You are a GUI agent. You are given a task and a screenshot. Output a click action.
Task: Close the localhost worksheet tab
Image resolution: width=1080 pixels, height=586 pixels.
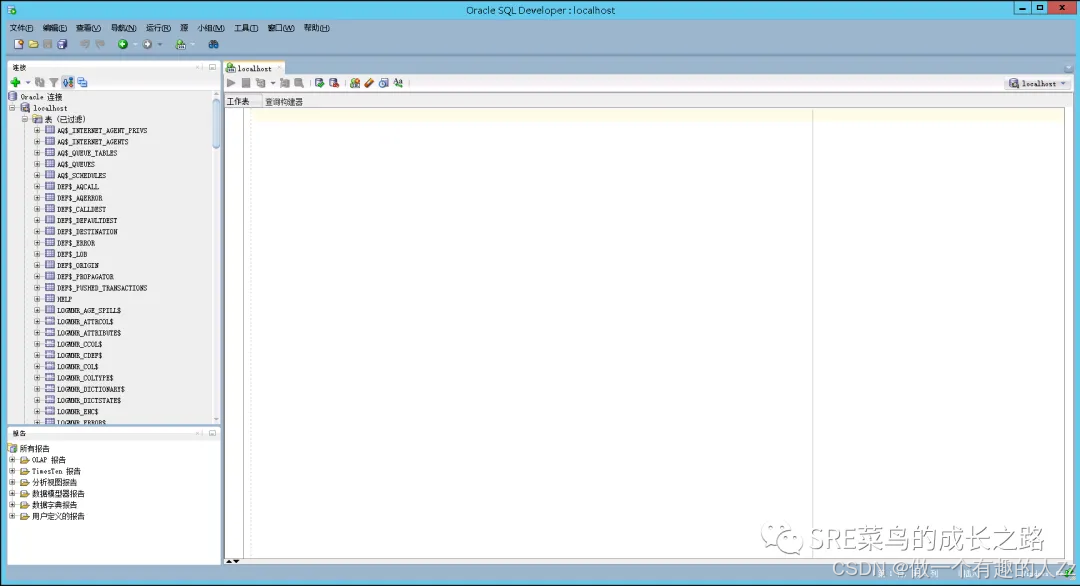278,68
